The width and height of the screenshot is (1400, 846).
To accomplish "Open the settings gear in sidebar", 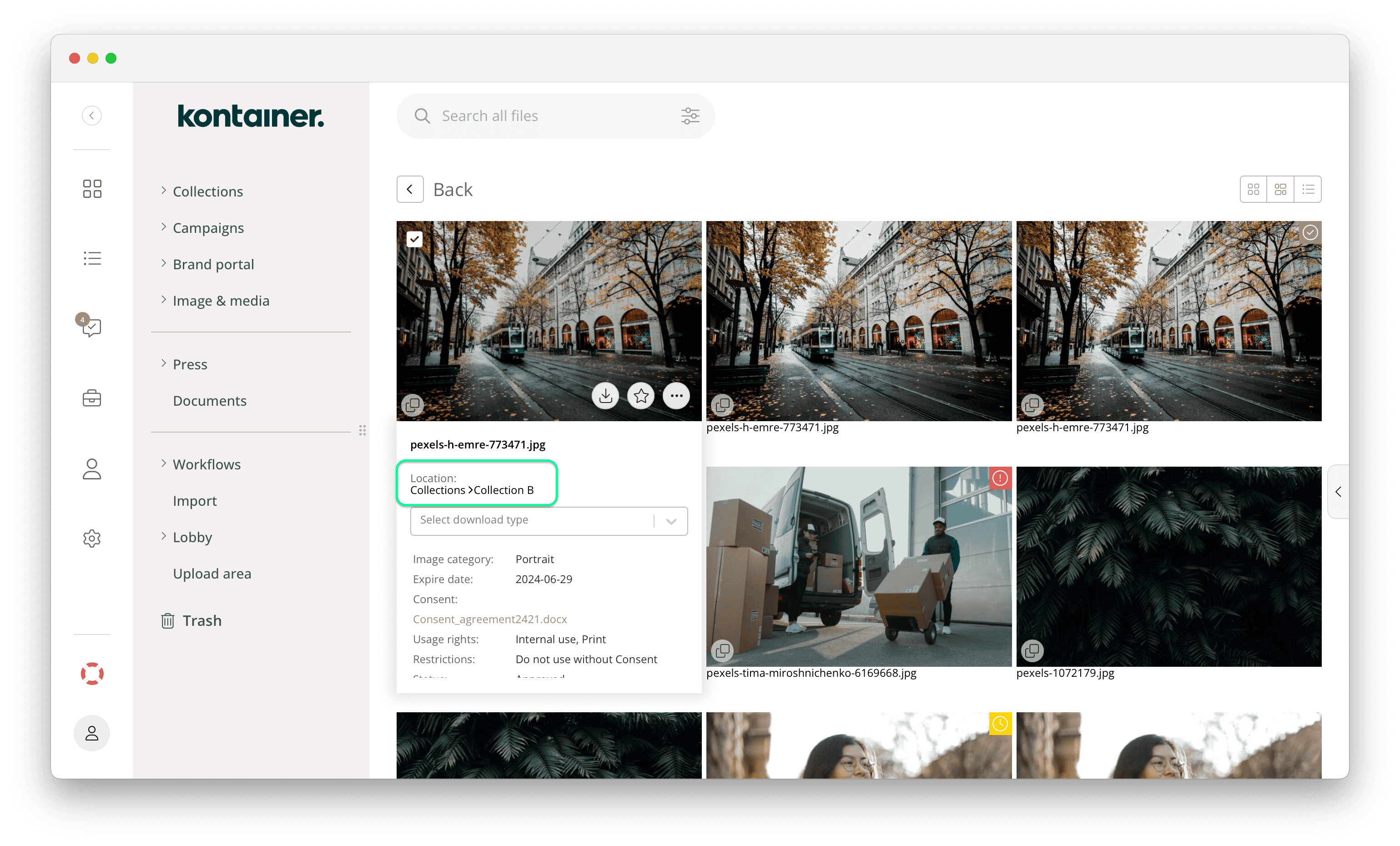I will click(91, 538).
